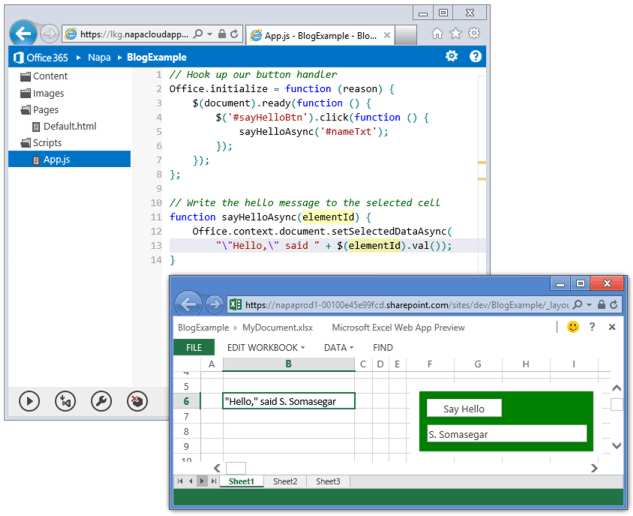Open address bar dropdown in Excel browser

tap(589, 304)
